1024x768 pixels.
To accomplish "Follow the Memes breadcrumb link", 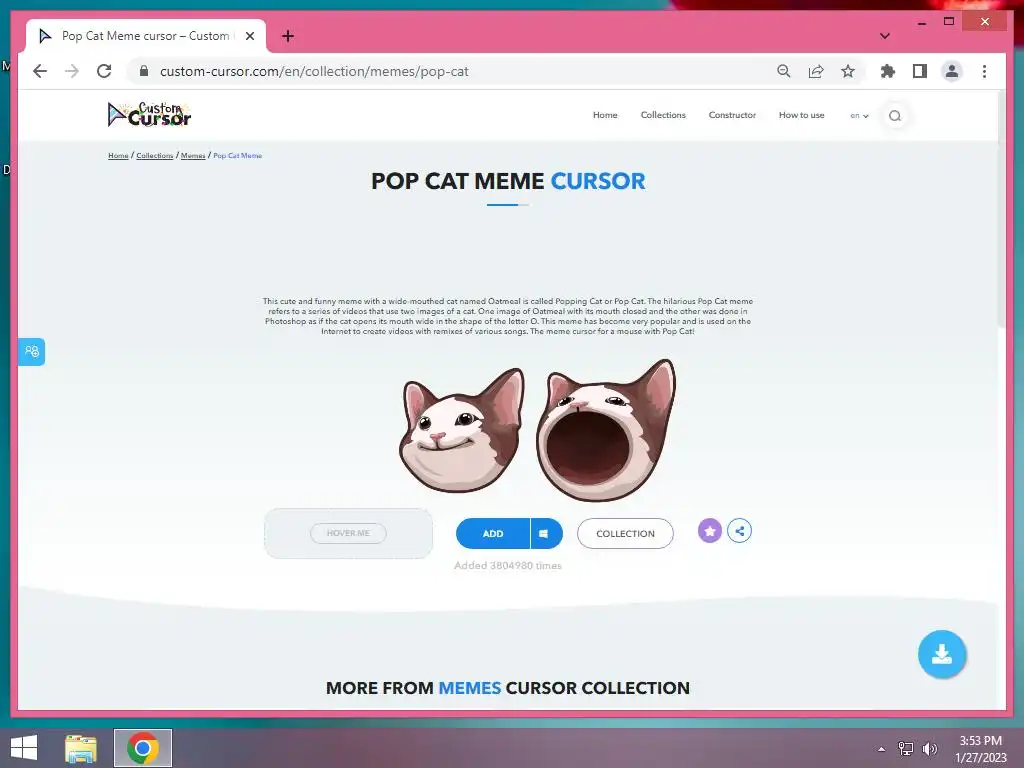I will [193, 155].
